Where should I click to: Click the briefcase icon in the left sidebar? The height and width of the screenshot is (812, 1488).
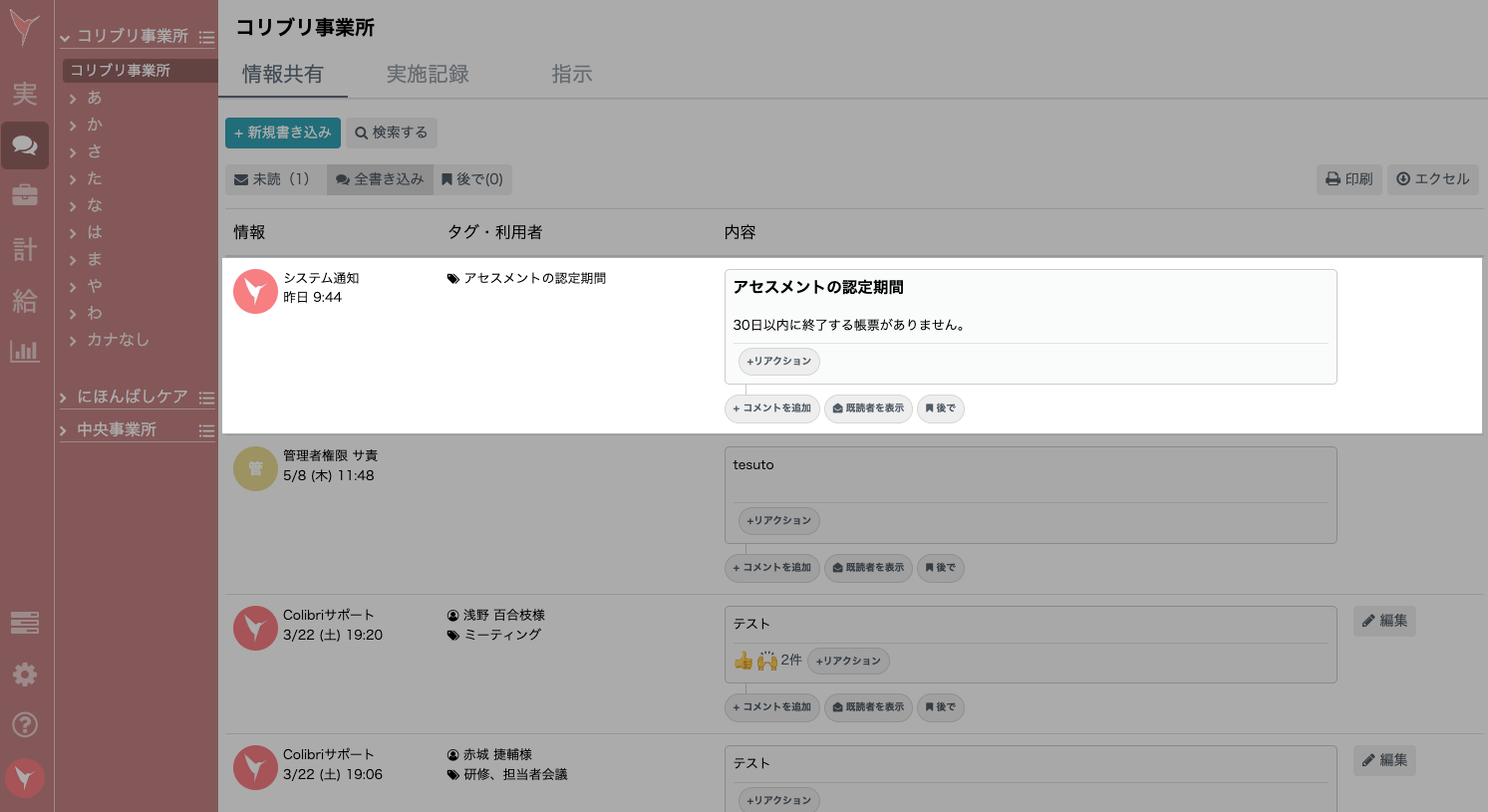point(24,195)
